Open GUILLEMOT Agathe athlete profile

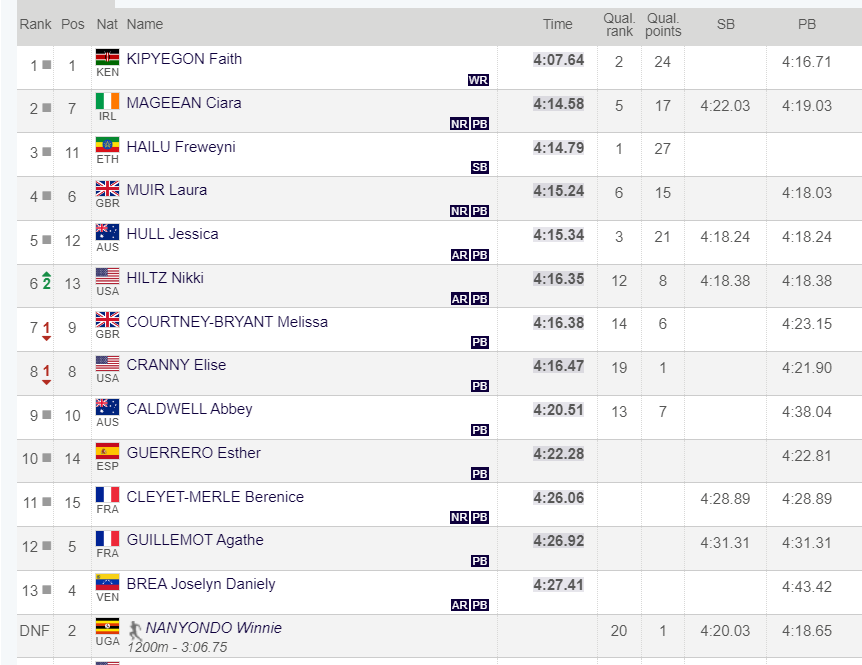(195, 540)
